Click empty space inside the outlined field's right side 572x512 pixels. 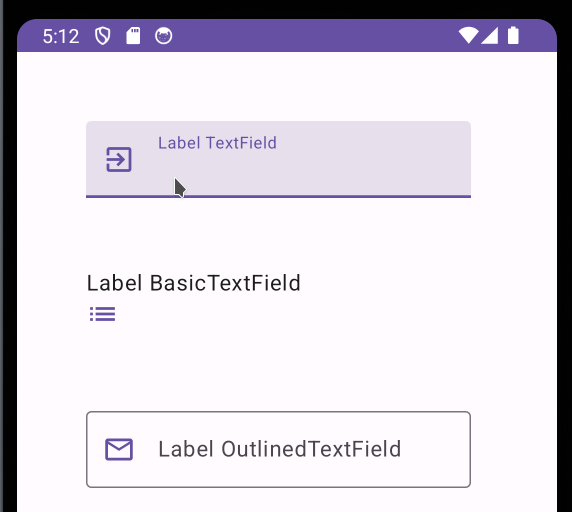(436, 449)
